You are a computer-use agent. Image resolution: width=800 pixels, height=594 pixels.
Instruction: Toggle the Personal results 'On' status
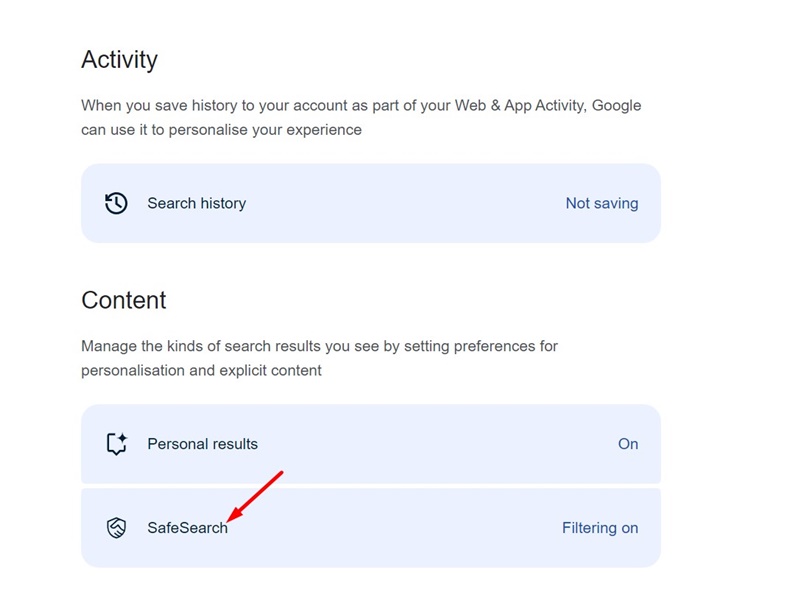628,443
